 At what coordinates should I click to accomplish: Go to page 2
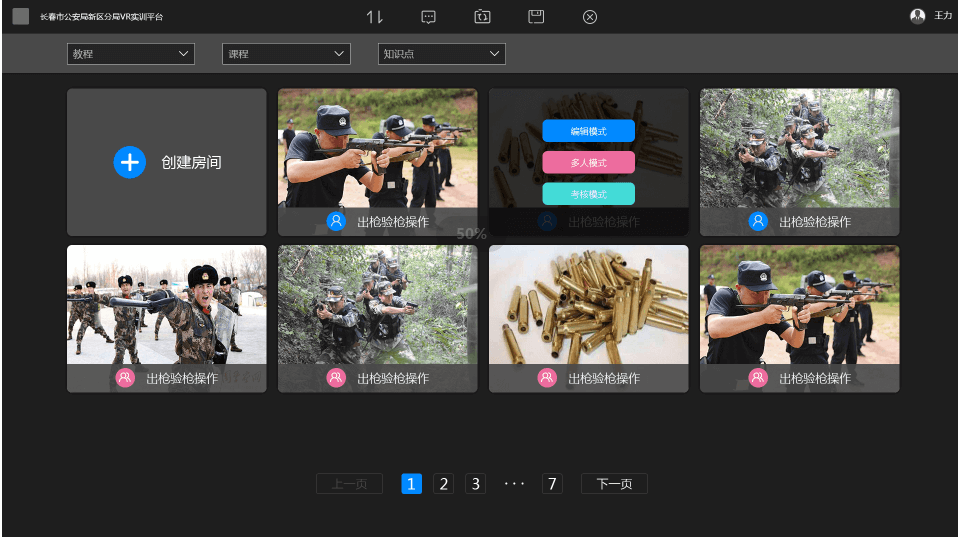[x=444, y=484]
